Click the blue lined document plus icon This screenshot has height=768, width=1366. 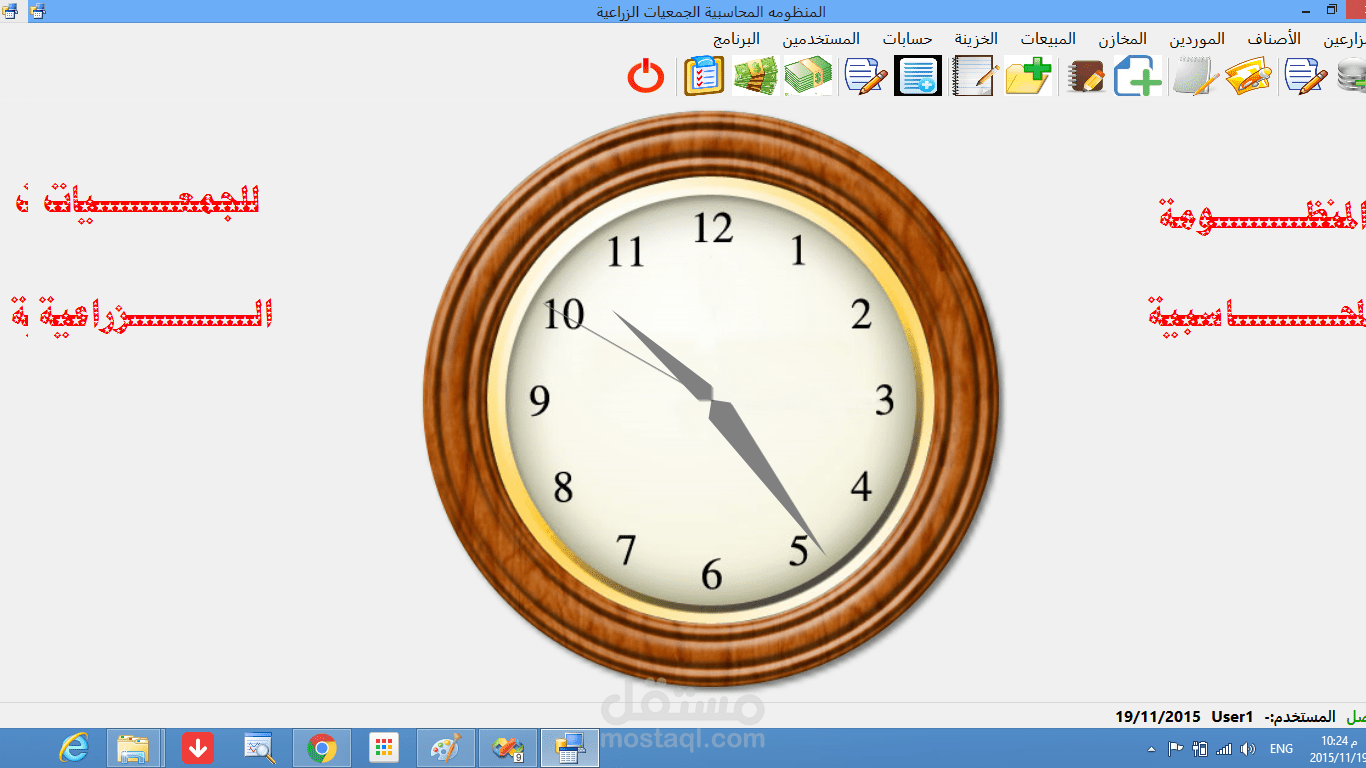point(918,76)
